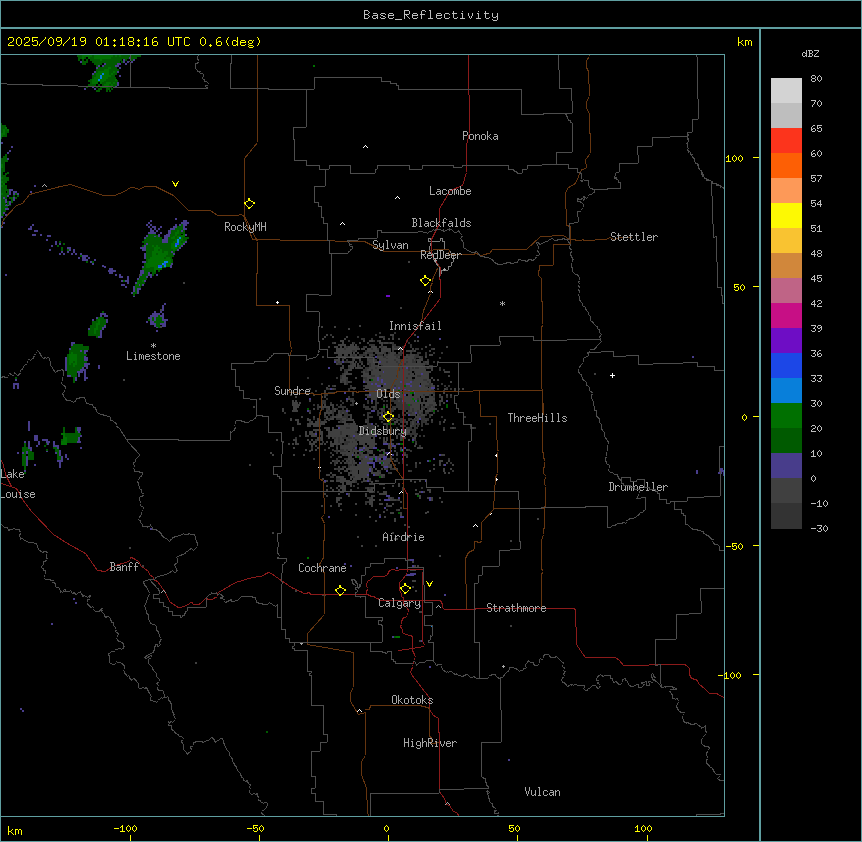
Task: Click the UTC timestamp in the header
Action: pyautogui.click(x=134, y=42)
